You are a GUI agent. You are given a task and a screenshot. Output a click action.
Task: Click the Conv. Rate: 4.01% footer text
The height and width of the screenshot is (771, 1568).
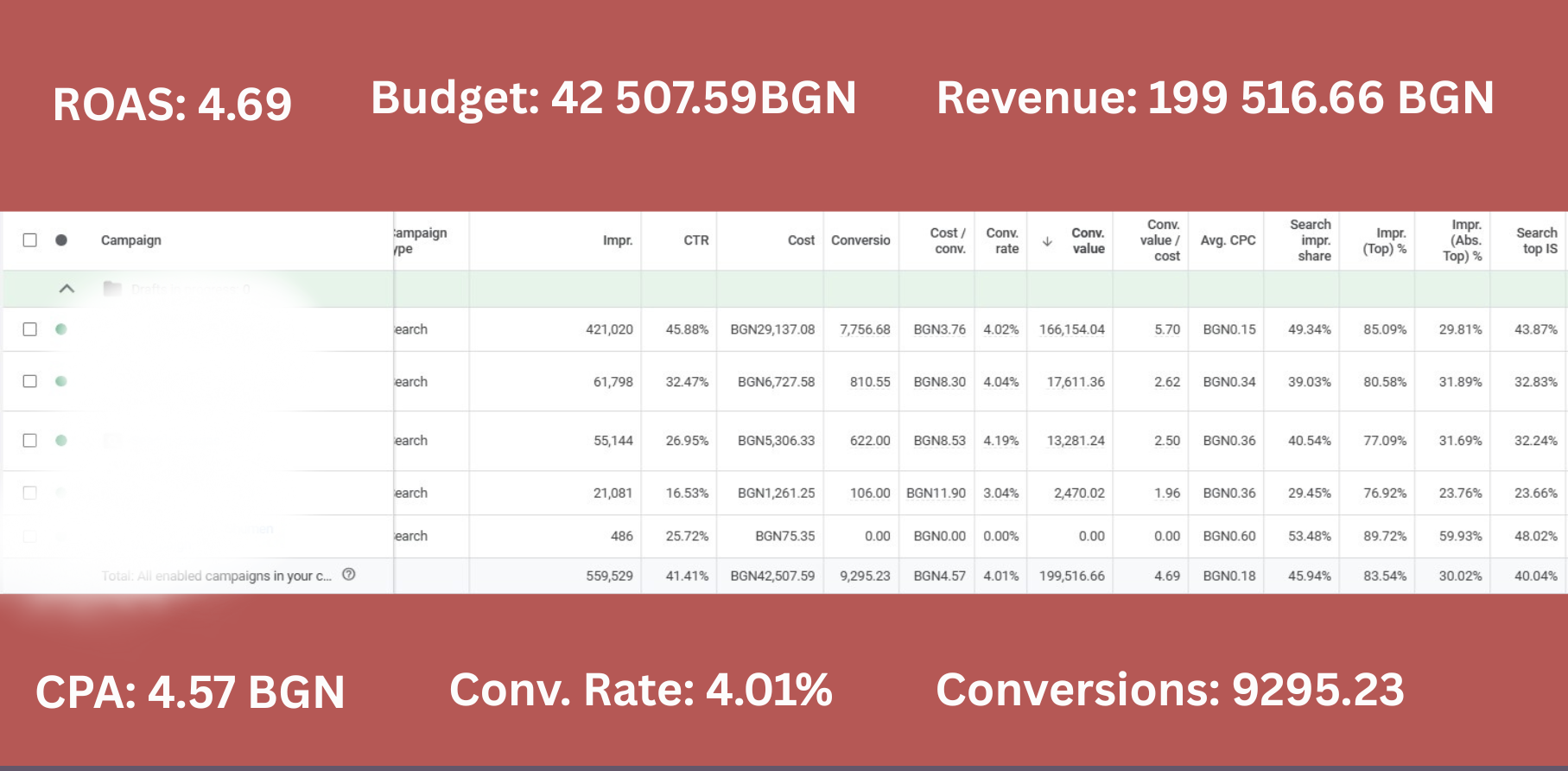coord(641,690)
